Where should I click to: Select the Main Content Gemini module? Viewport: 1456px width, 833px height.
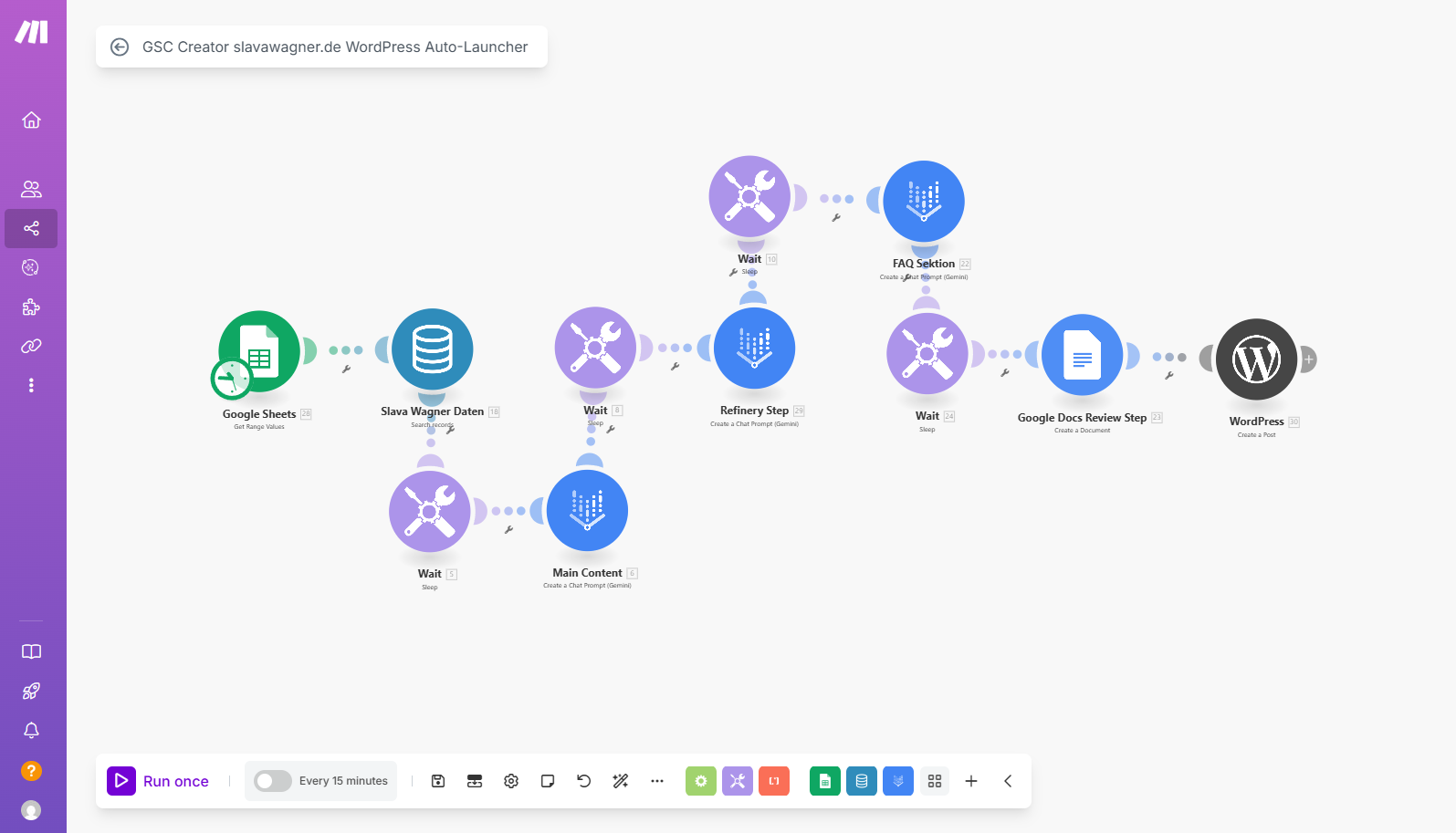(588, 510)
